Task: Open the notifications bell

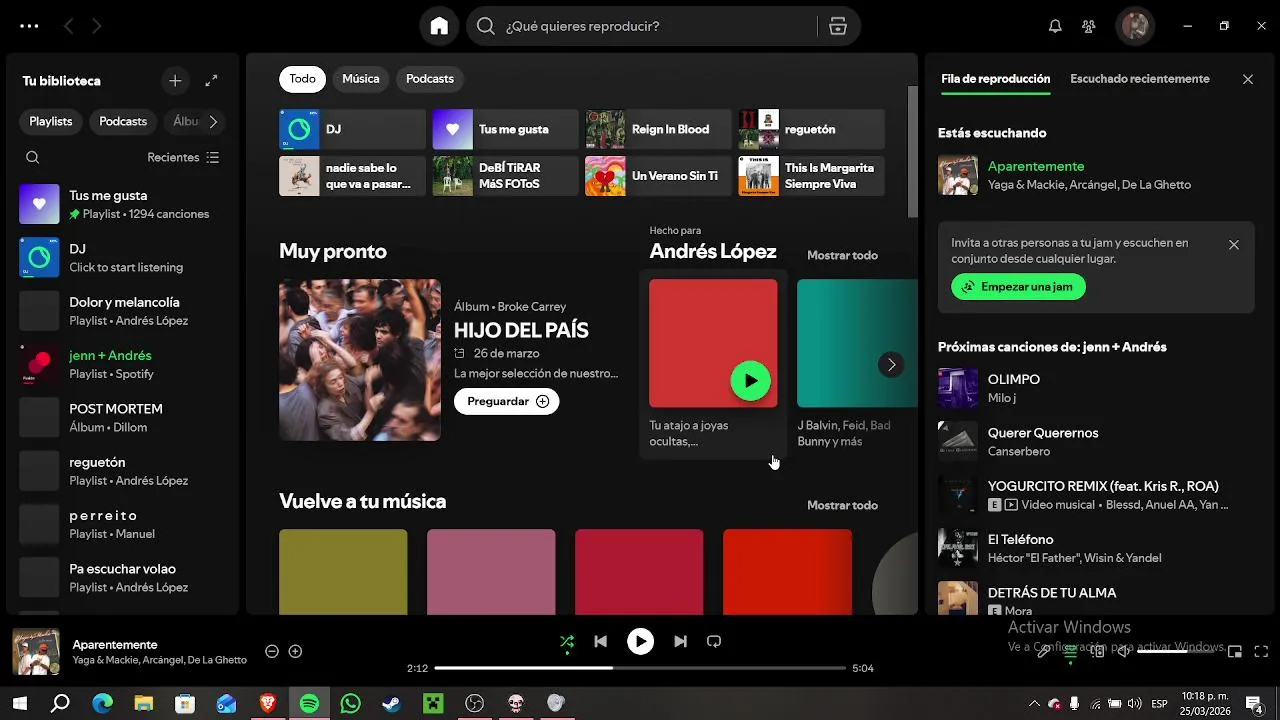Action: coord(1055,26)
